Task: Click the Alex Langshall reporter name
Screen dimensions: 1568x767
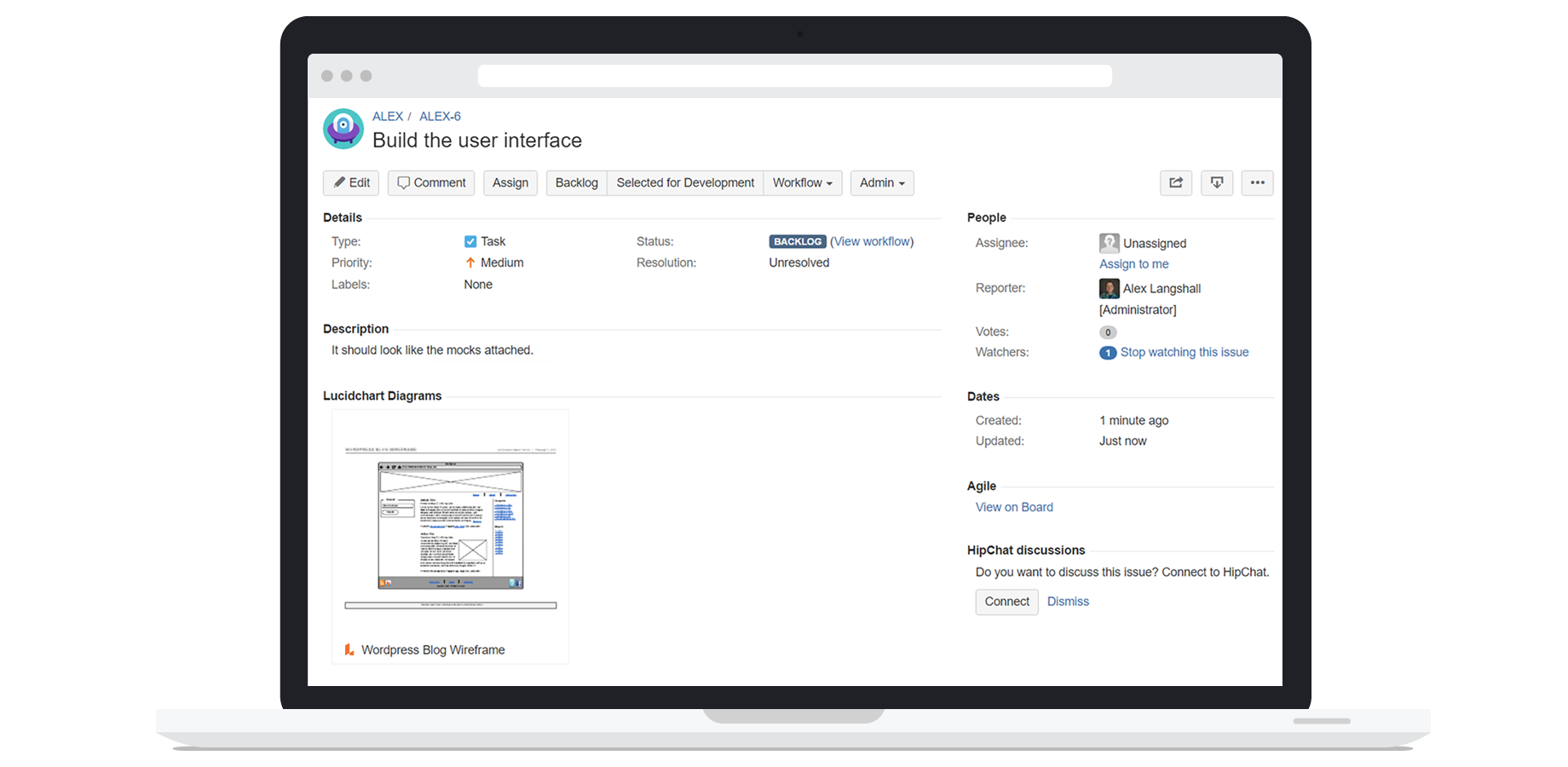Action: click(1162, 288)
